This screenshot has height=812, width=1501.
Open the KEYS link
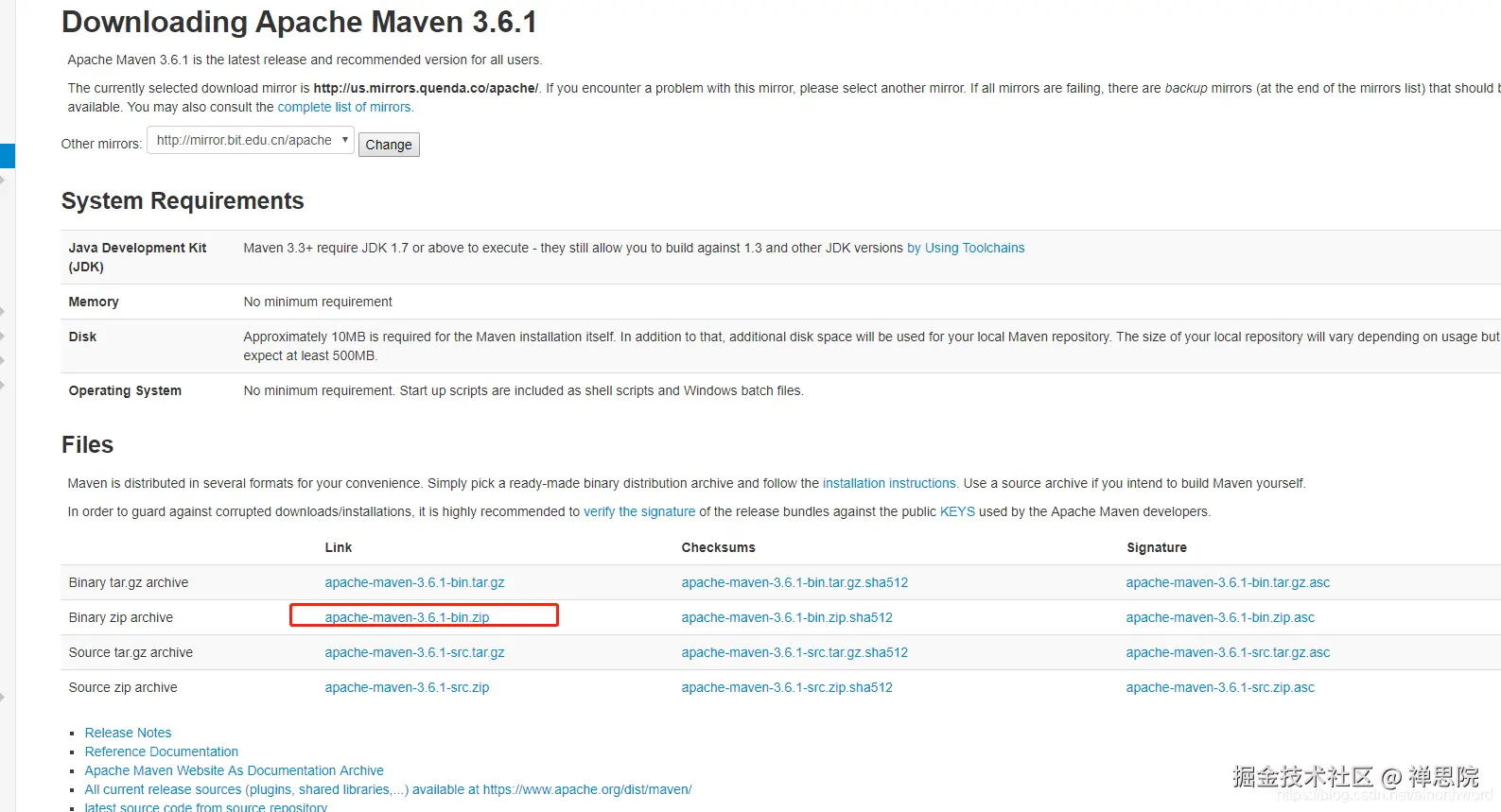(x=957, y=511)
